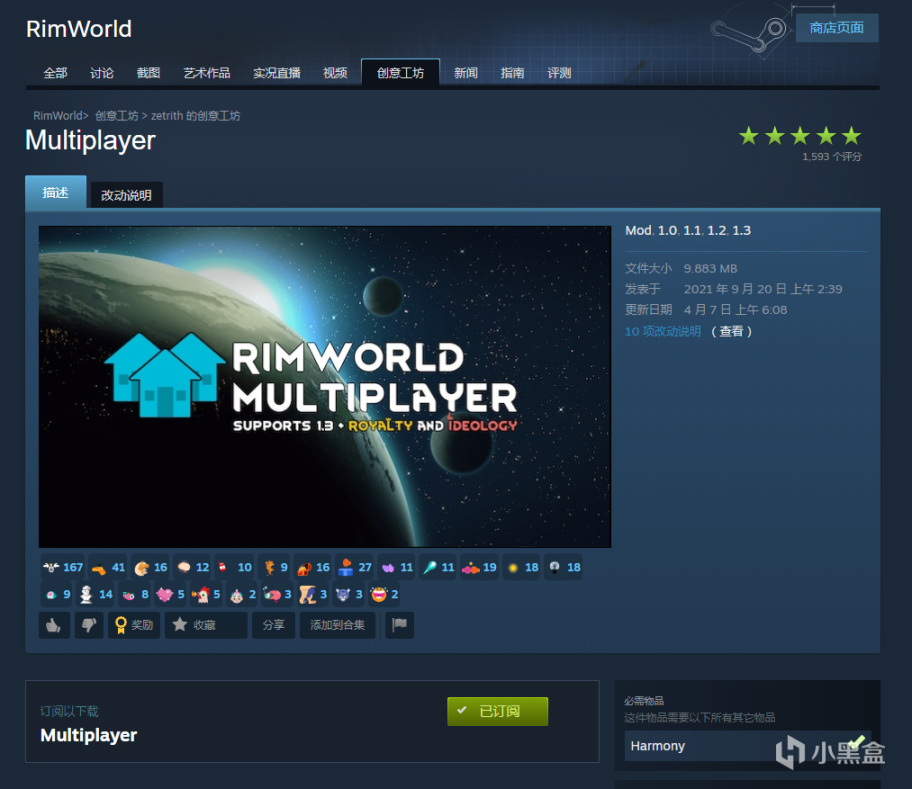The image size is (912, 789).
Task: Click zetrith's workshop breadcrumb link
Action: click(x=195, y=116)
